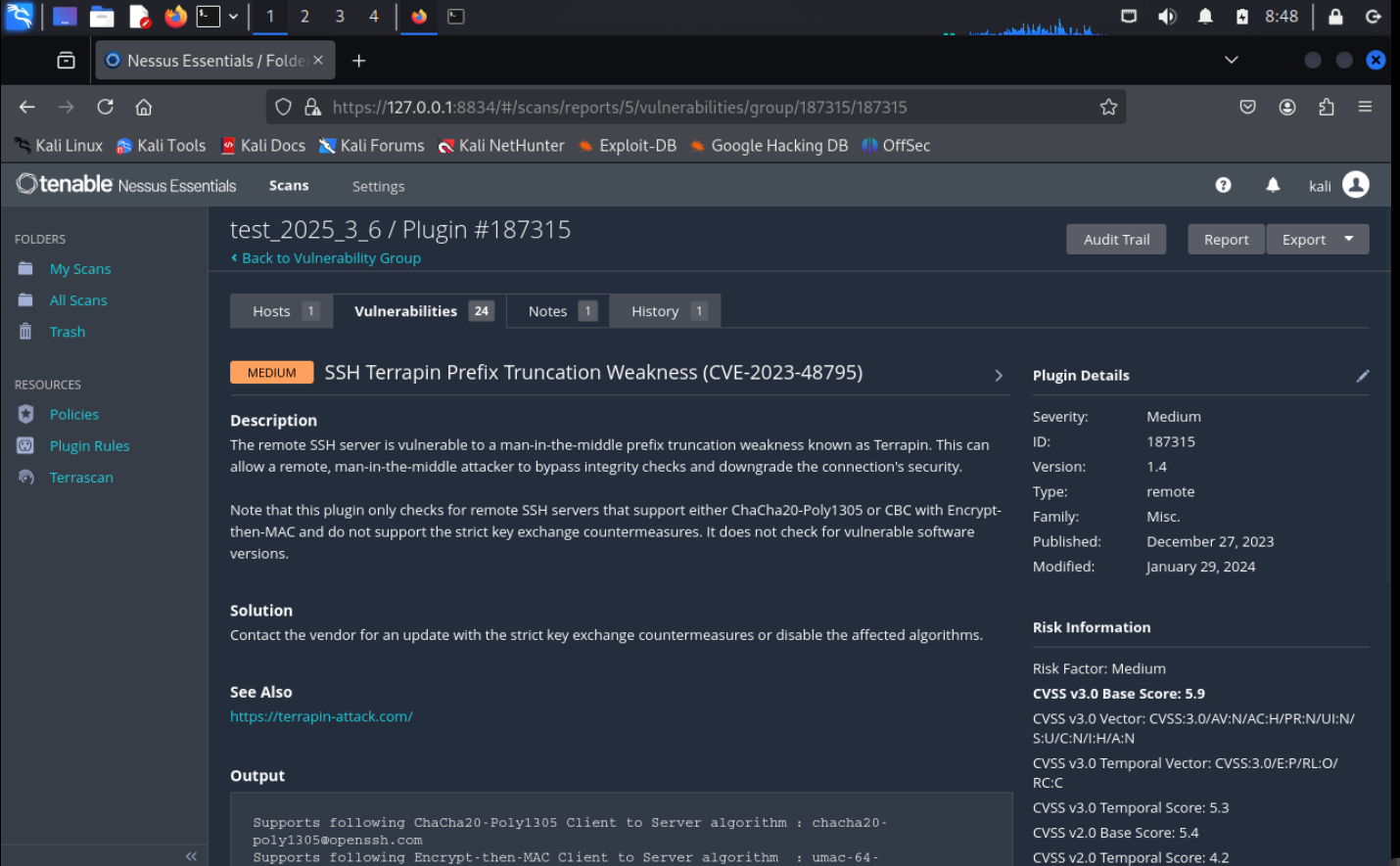Open the Firefox hamburger menu

click(x=1365, y=107)
